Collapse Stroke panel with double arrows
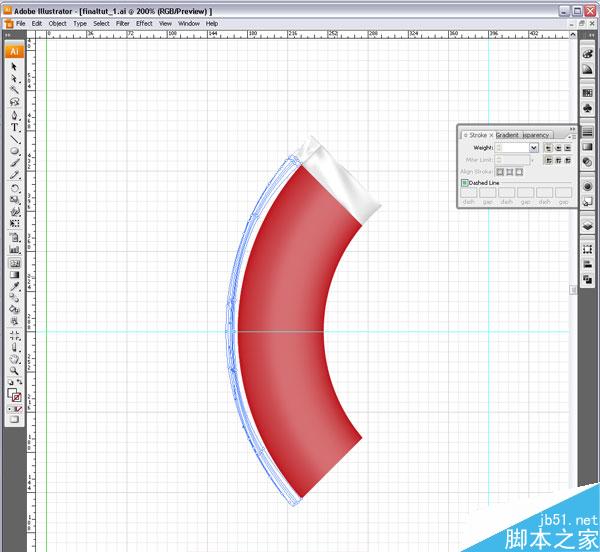 [572, 129]
